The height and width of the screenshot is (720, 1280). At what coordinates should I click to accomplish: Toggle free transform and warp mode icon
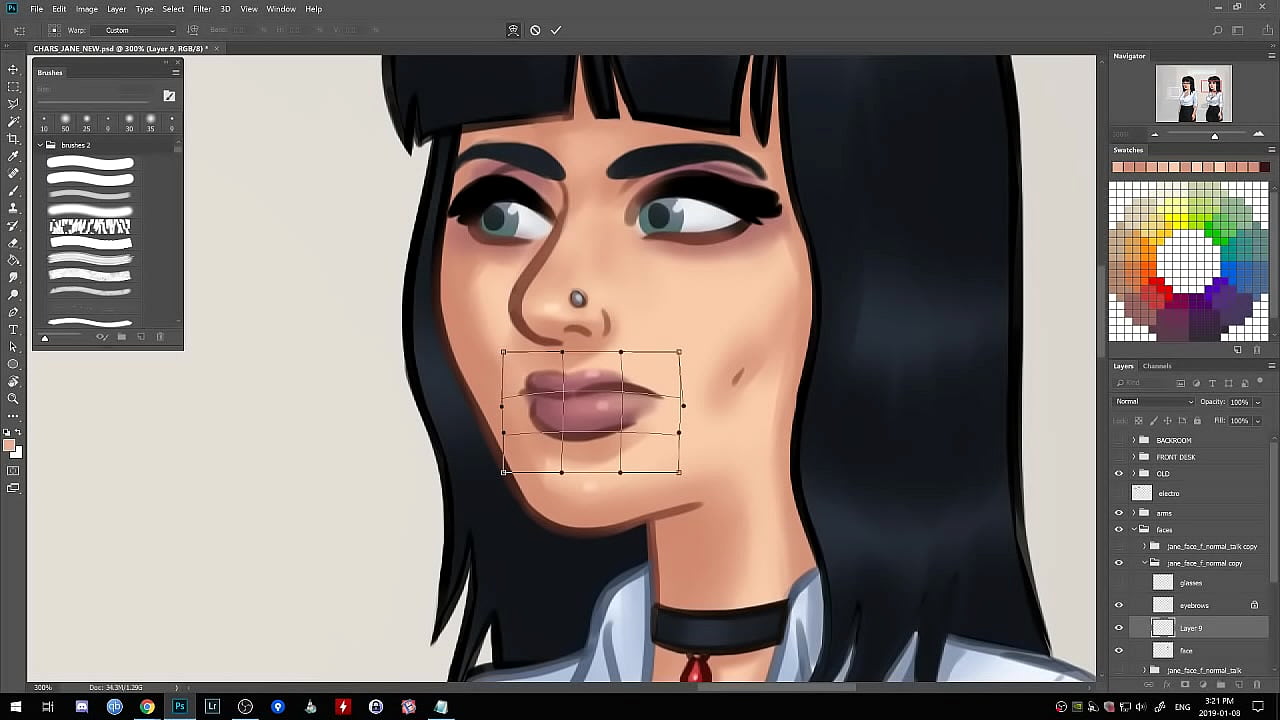click(x=513, y=30)
